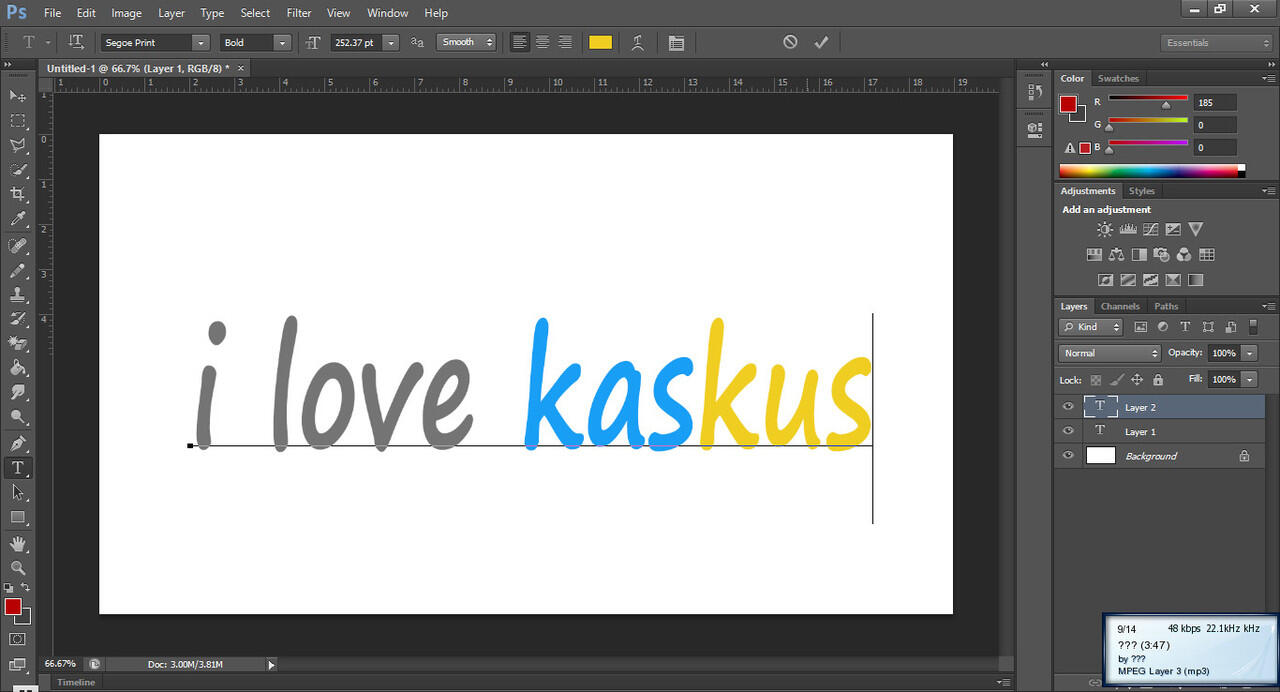Toggle lock transparent pixels
The image size is (1280, 692).
(1096, 380)
